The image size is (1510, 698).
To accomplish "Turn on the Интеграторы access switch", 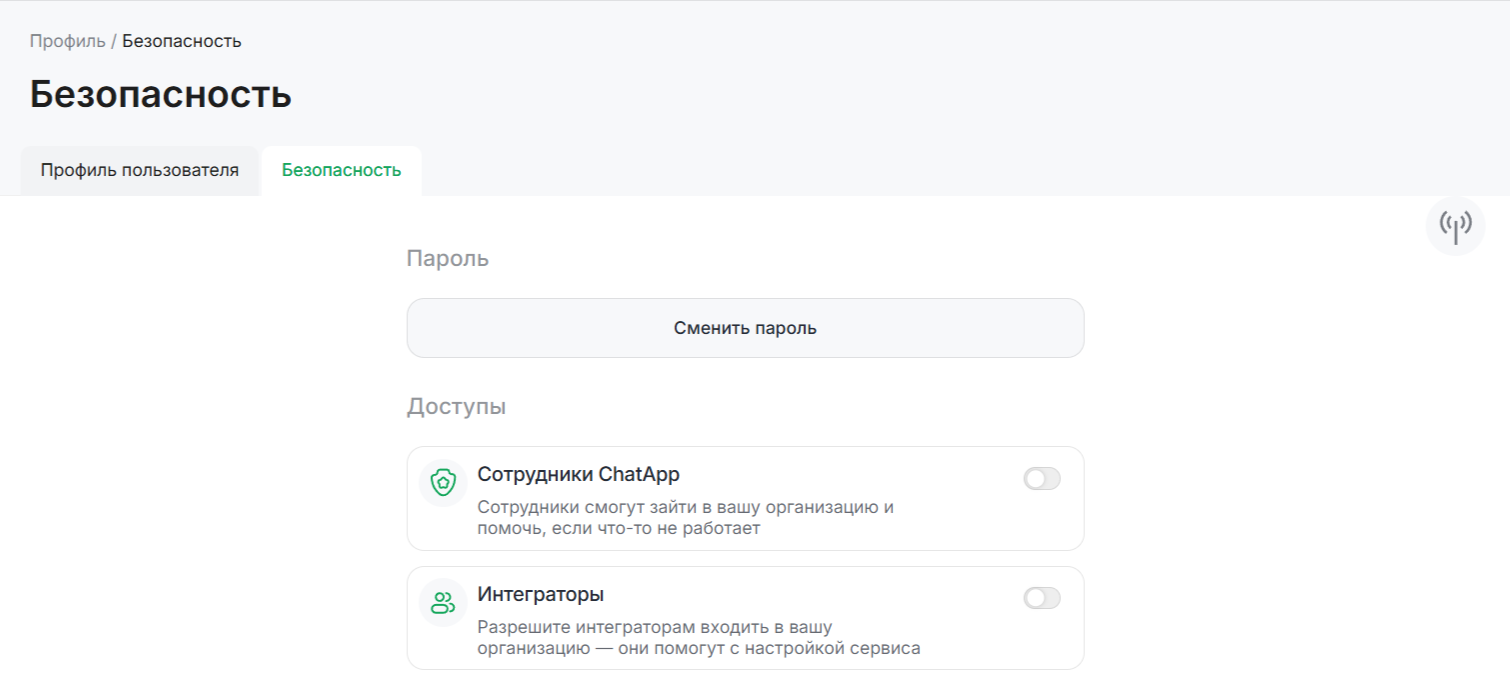I will (1041, 599).
